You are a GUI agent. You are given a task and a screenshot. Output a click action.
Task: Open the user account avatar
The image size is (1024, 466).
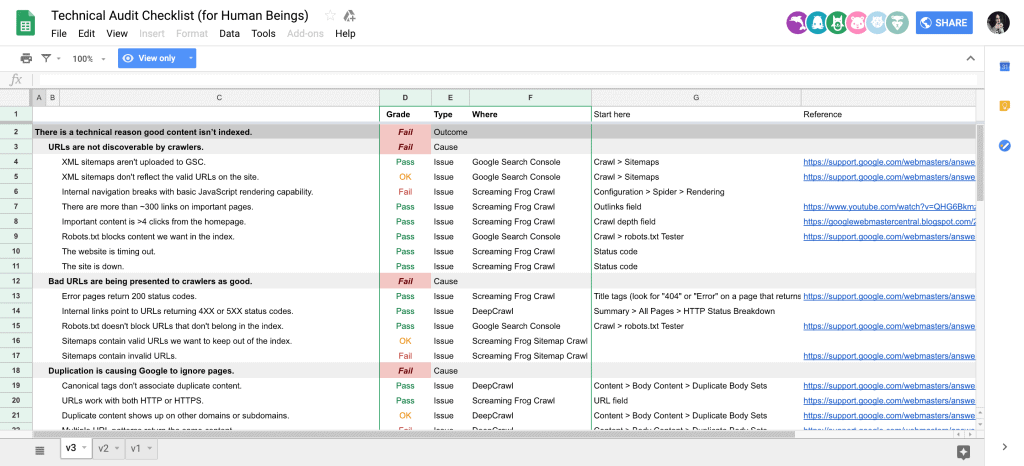pyautogui.click(x=998, y=23)
